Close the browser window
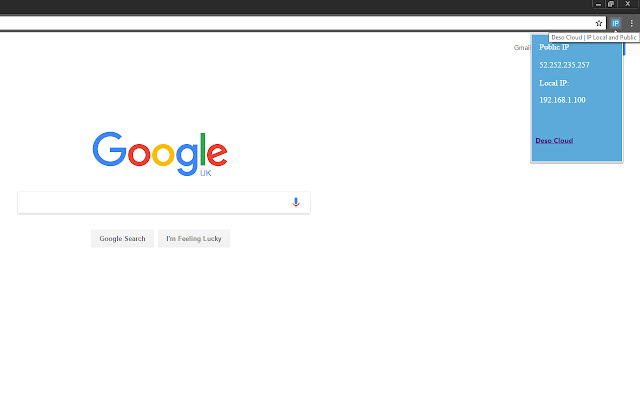The height and width of the screenshot is (400, 640). click(x=628, y=4)
